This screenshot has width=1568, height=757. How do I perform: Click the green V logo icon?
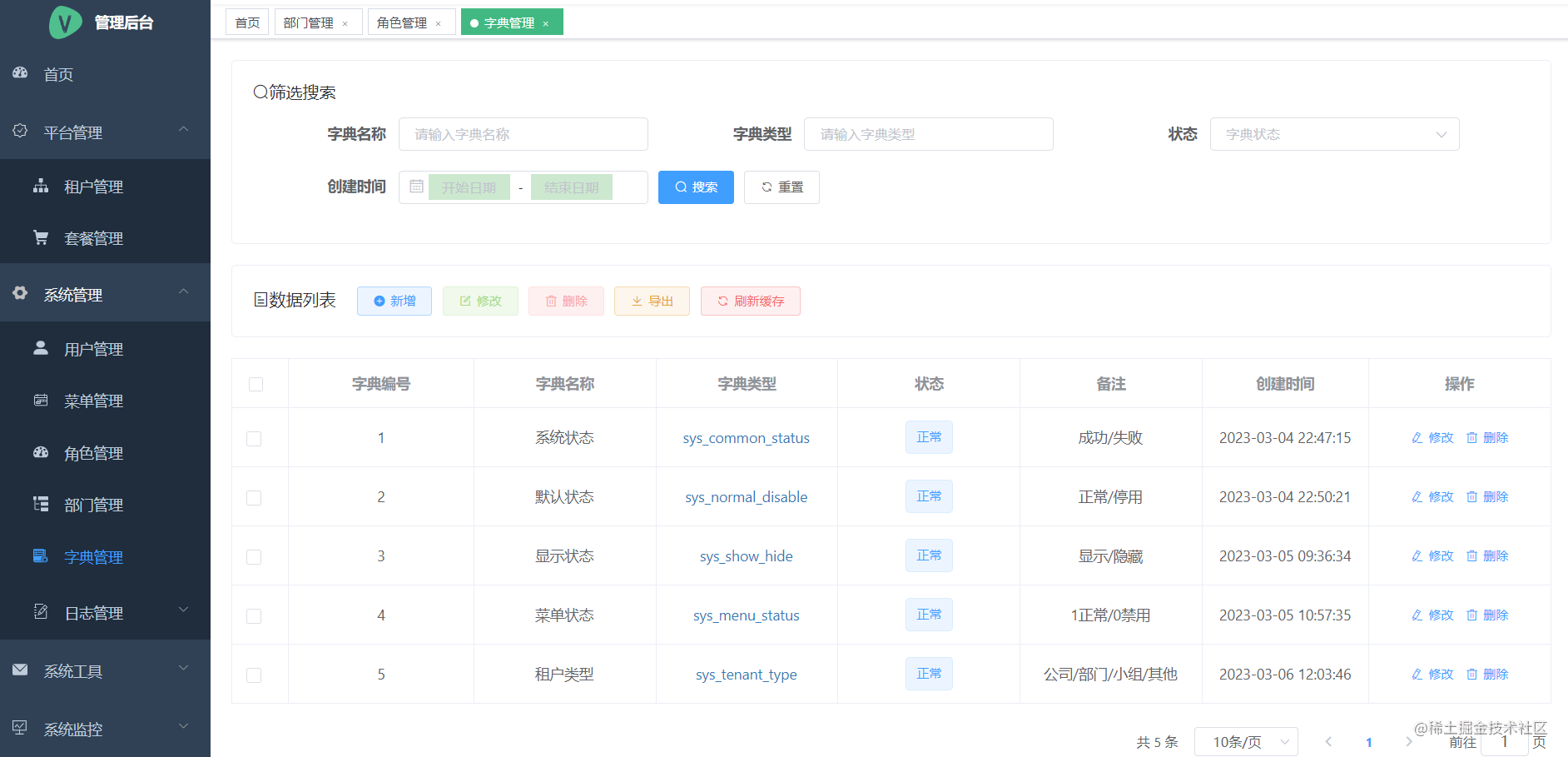(x=65, y=22)
